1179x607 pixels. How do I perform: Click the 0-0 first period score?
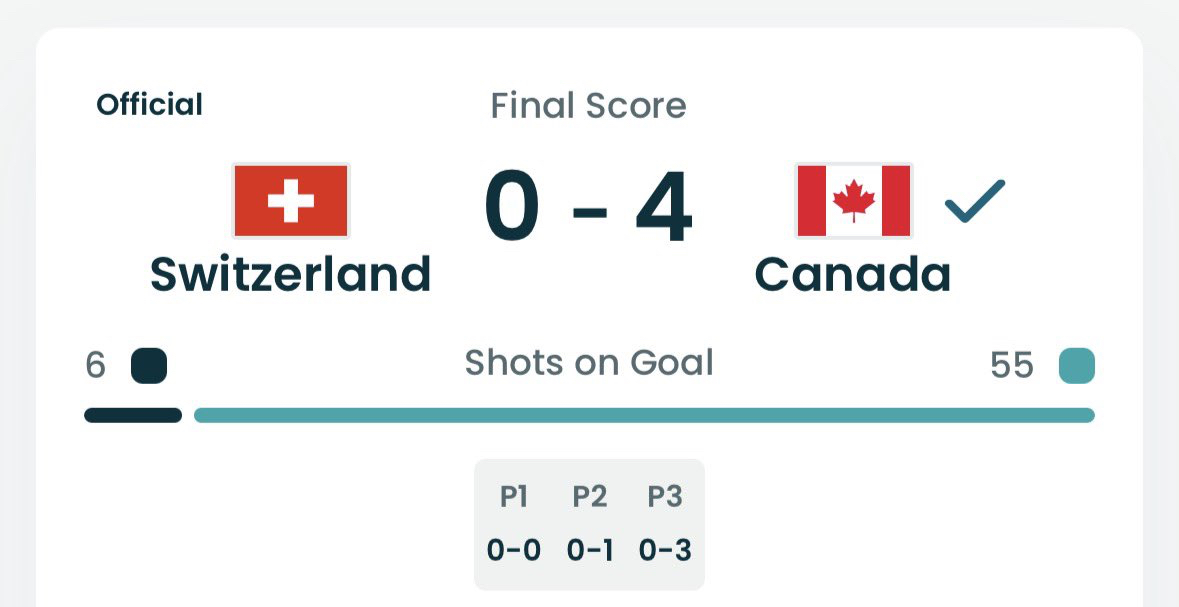pyautogui.click(x=514, y=550)
